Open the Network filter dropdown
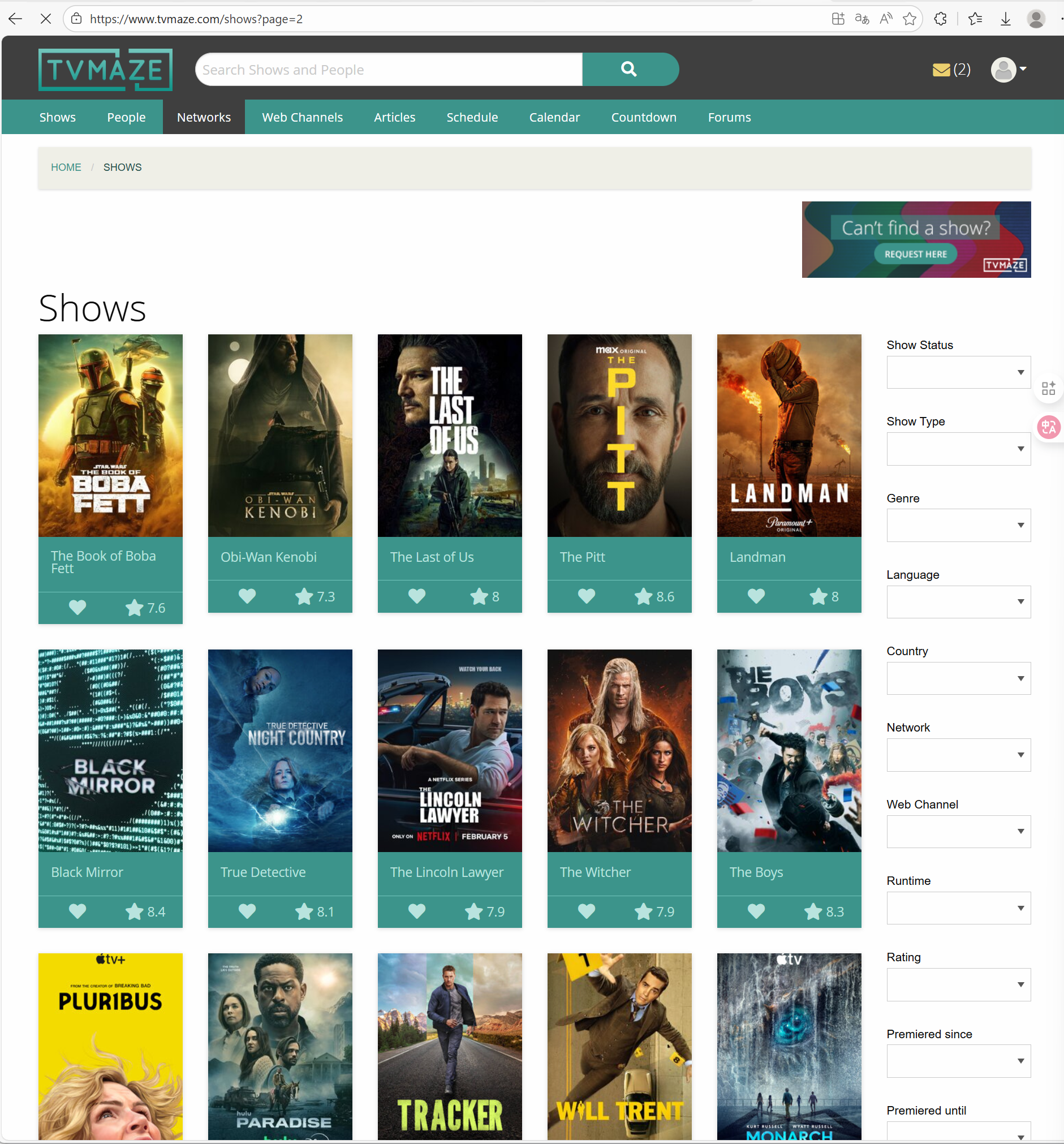Viewport: 1064px width, 1144px height. (x=958, y=755)
